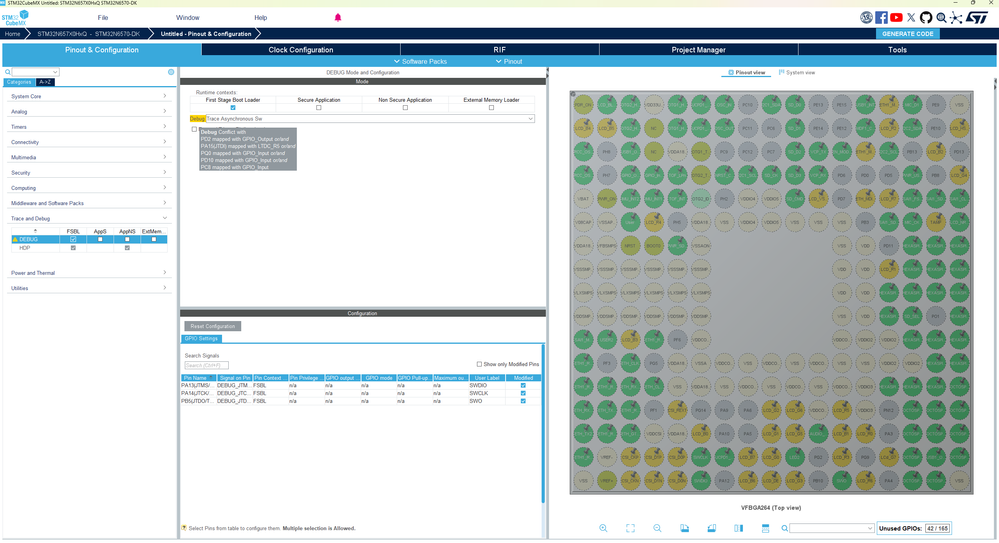
Task: Zoom in on the pinout view
Action: [603, 528]
